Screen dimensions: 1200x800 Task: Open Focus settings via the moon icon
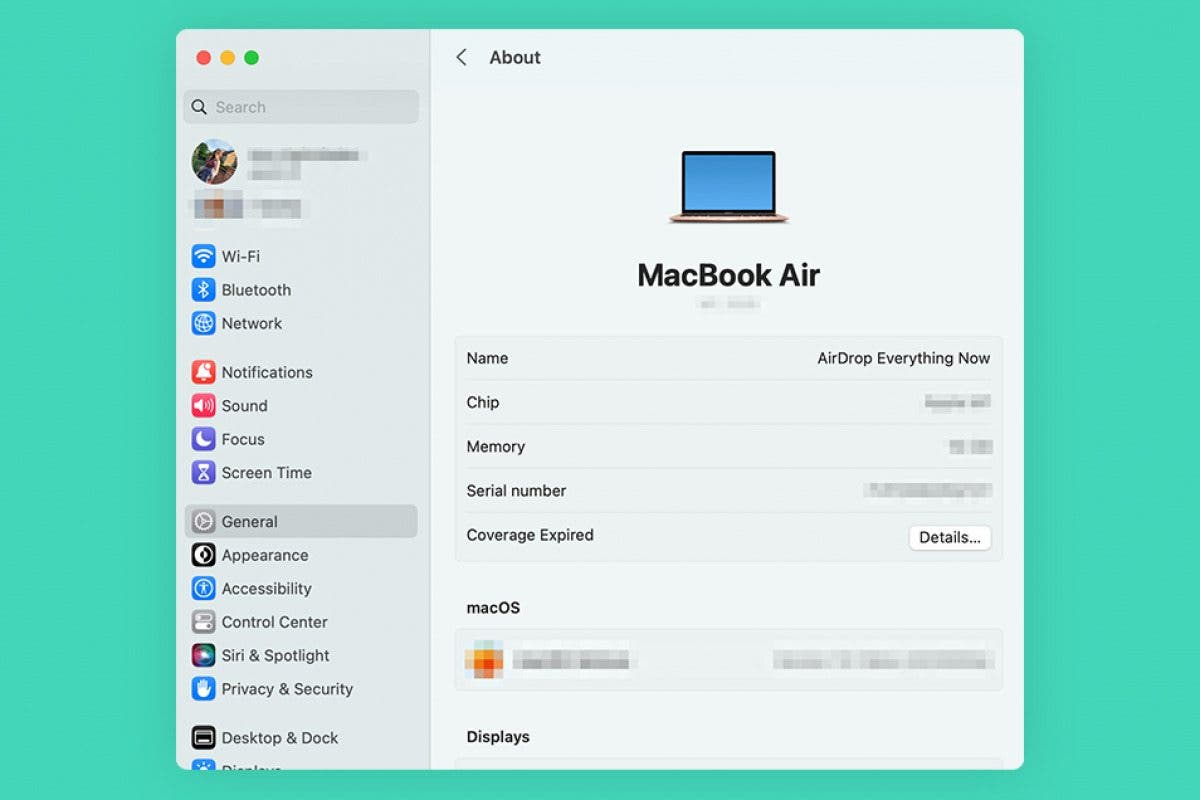(x=204, y=439)
